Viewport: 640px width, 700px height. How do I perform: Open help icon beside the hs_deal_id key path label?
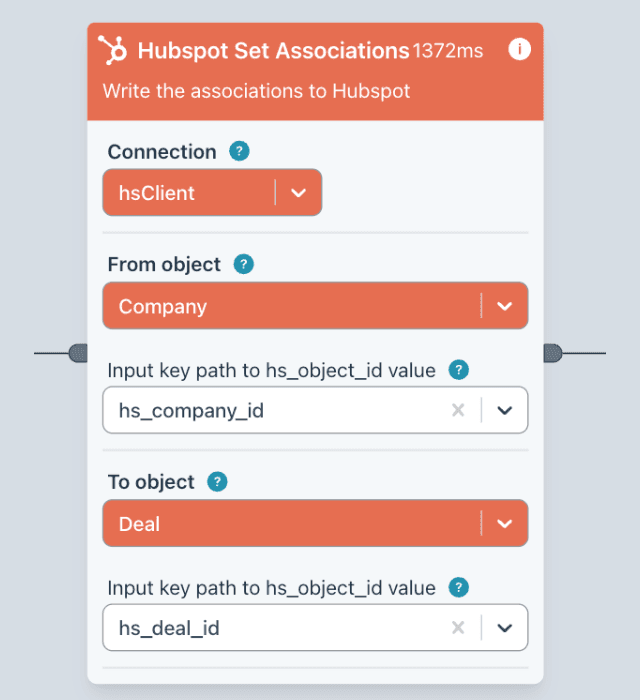tap(458, 587)
